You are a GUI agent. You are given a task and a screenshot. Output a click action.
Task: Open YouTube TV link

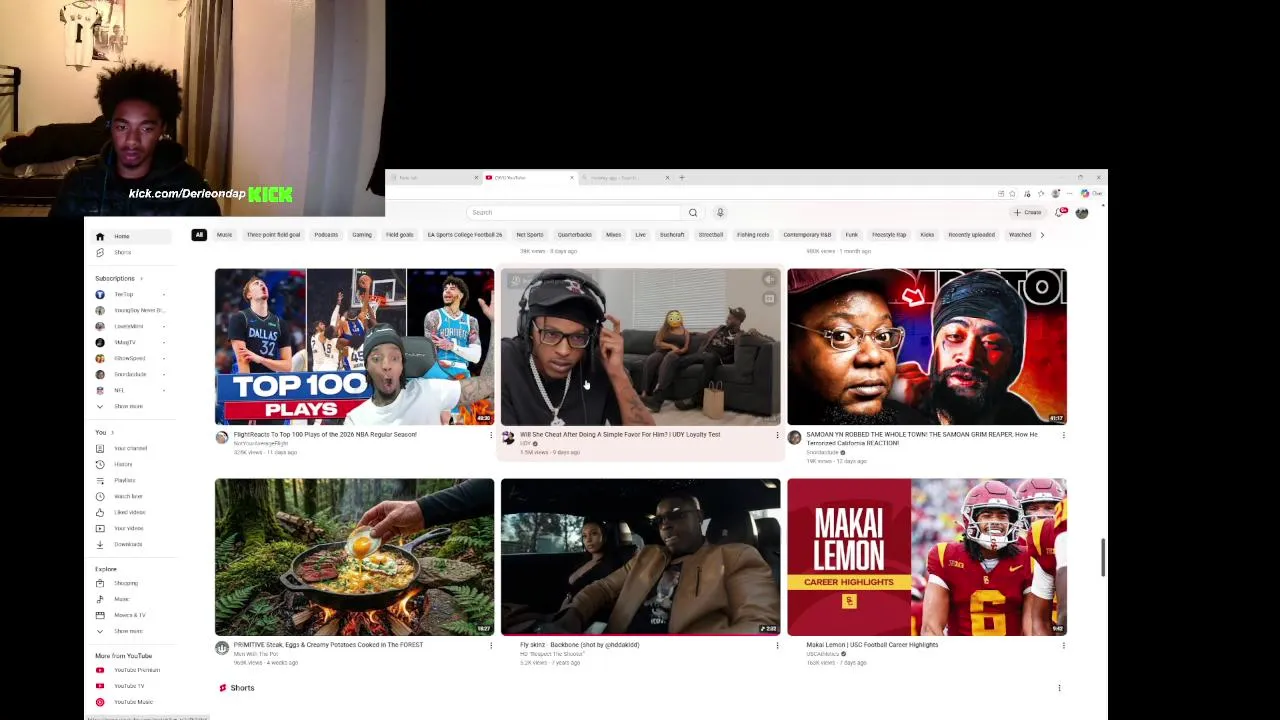(130, 686)
